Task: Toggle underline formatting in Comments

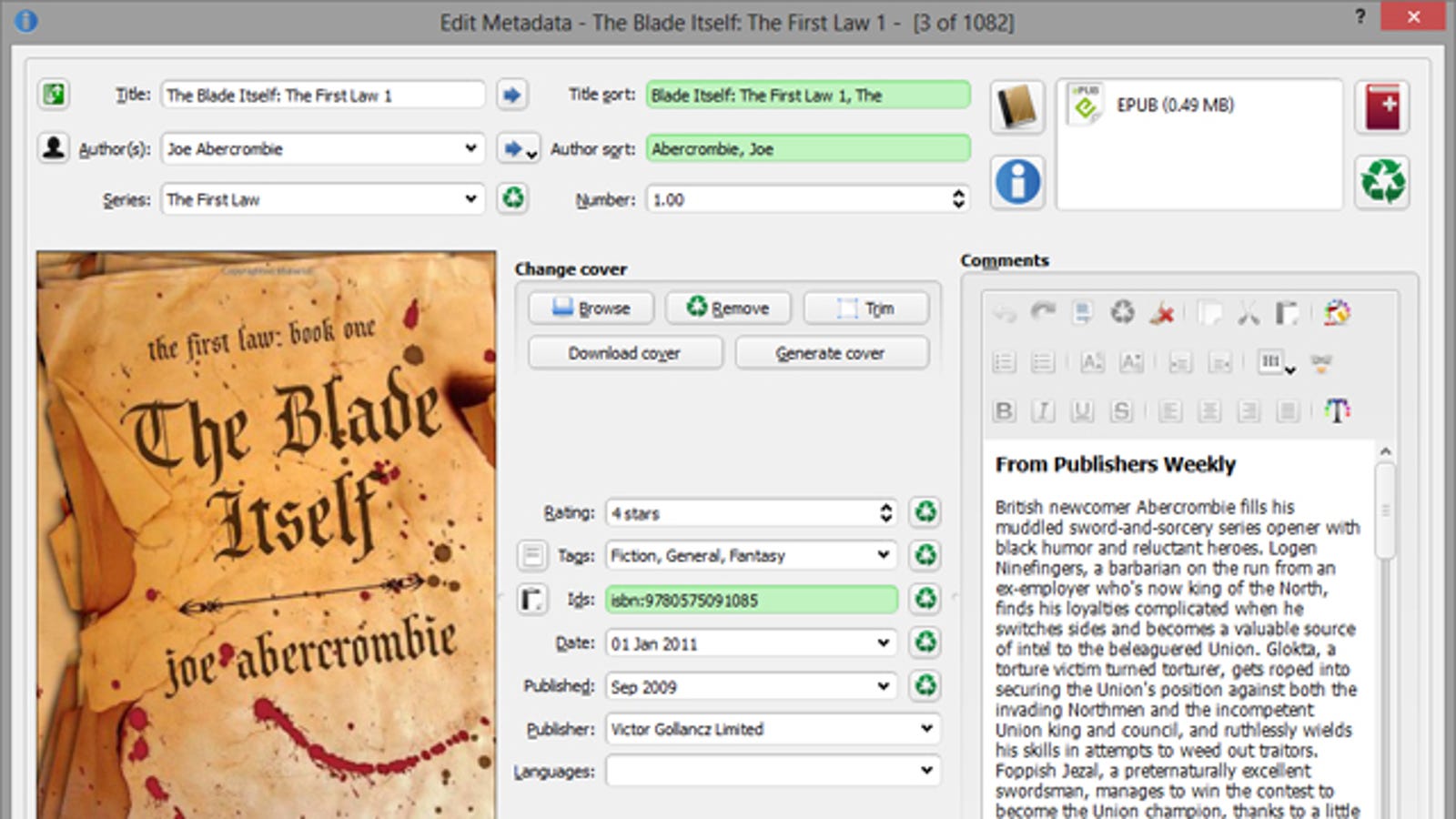Action: 1082,411
